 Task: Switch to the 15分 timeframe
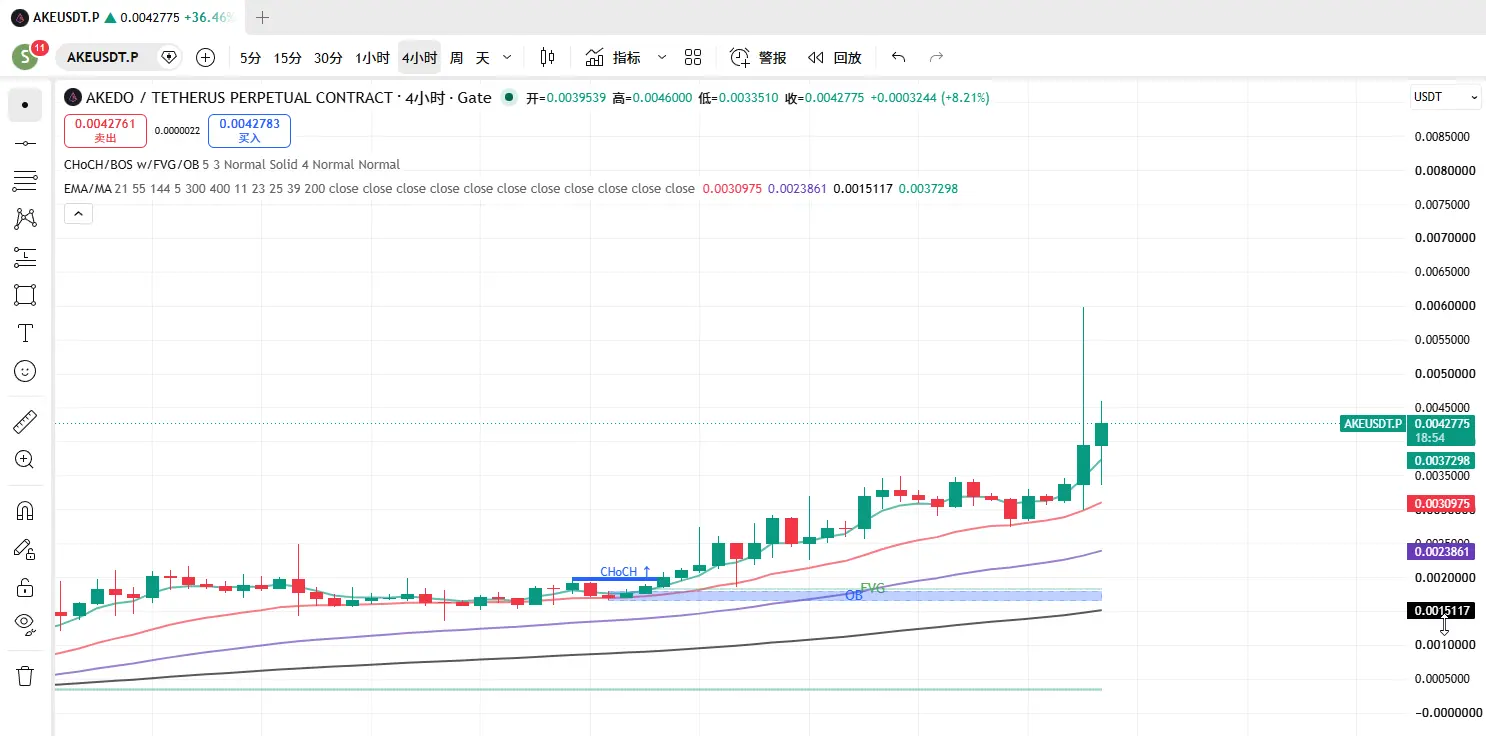287,58
